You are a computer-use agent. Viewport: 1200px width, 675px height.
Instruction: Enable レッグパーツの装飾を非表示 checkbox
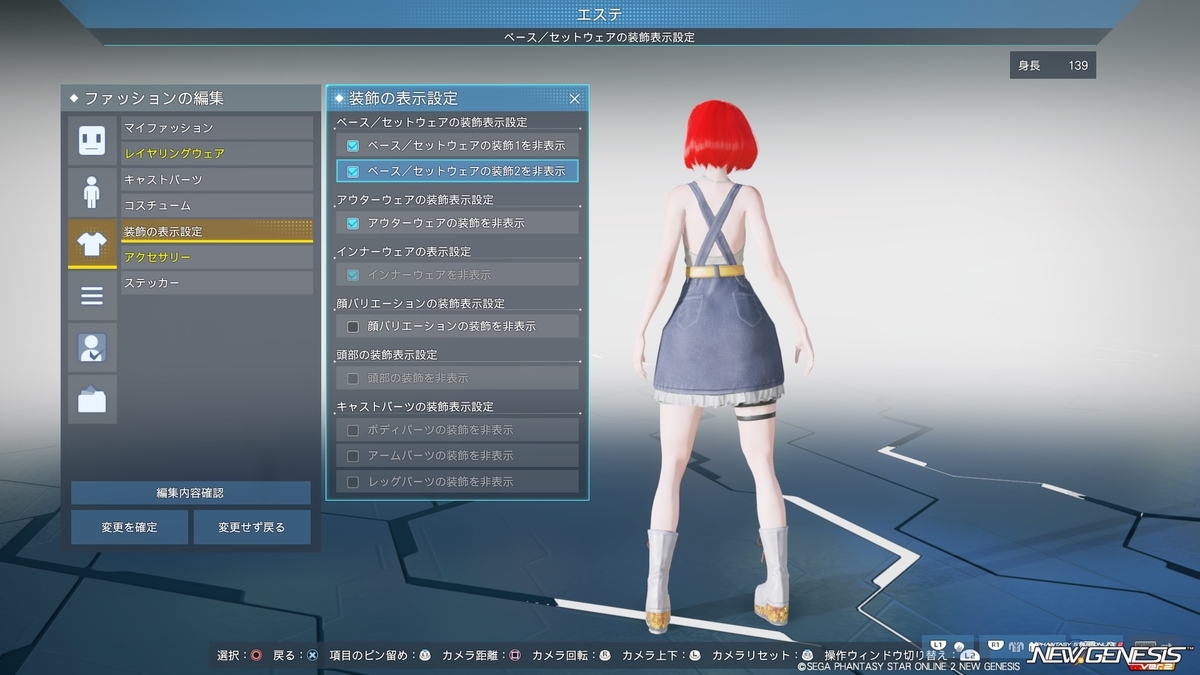352,481
